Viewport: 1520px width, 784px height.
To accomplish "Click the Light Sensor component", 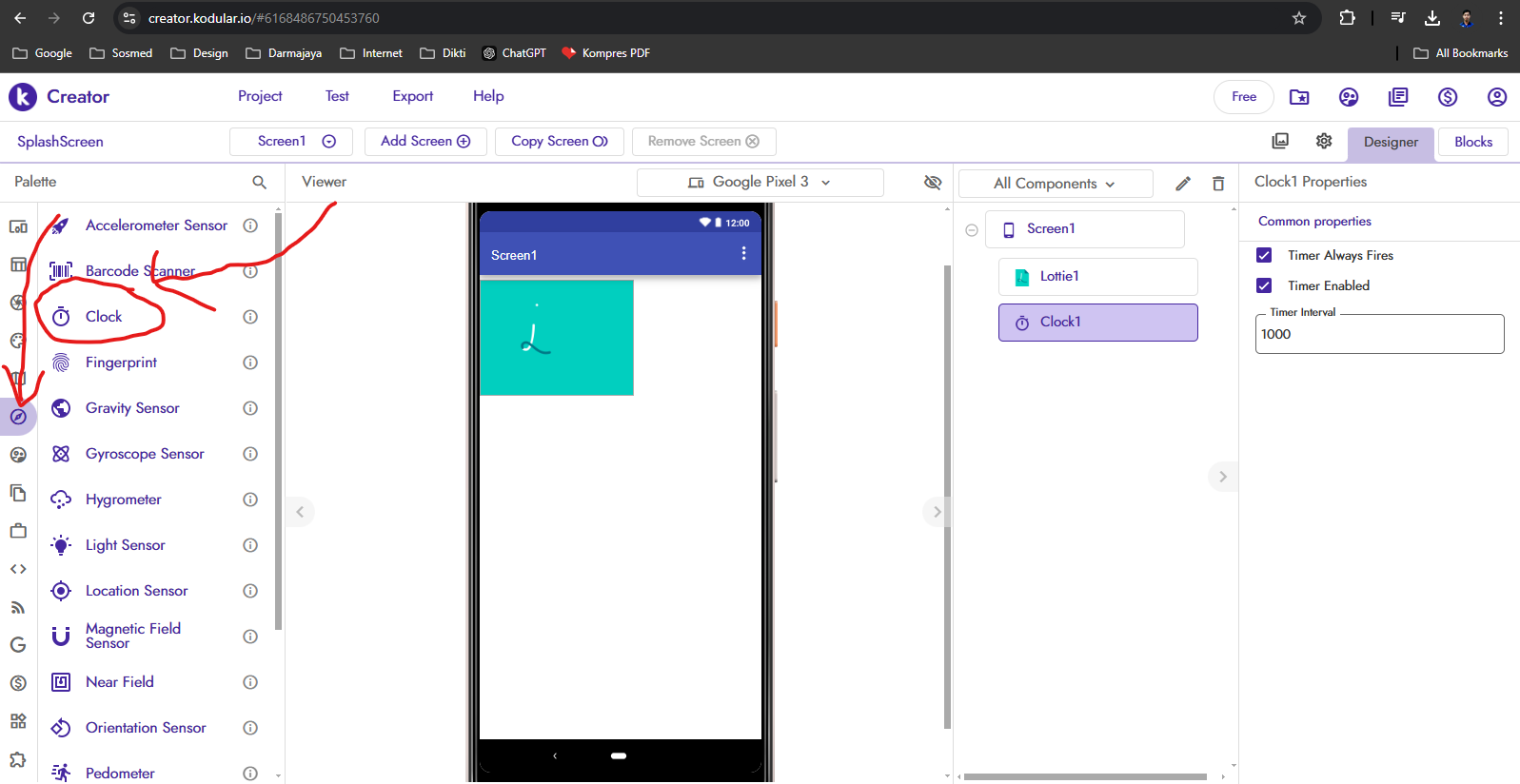I will tap(126, 545).
